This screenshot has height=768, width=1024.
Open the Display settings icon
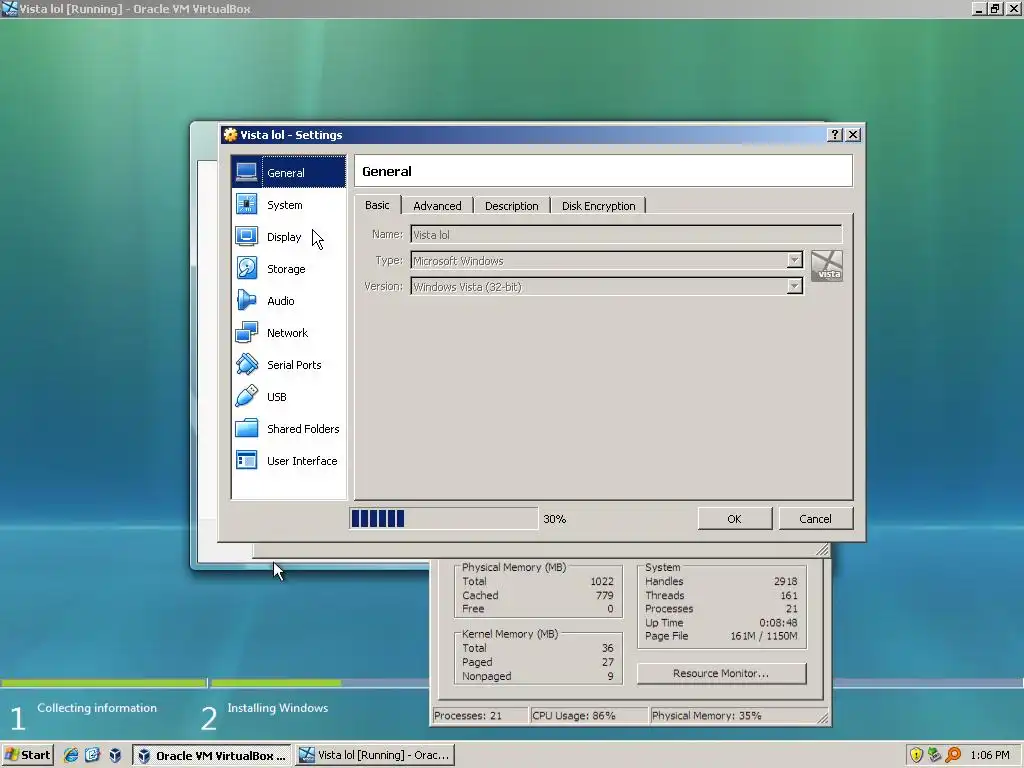tap(247, 236)
